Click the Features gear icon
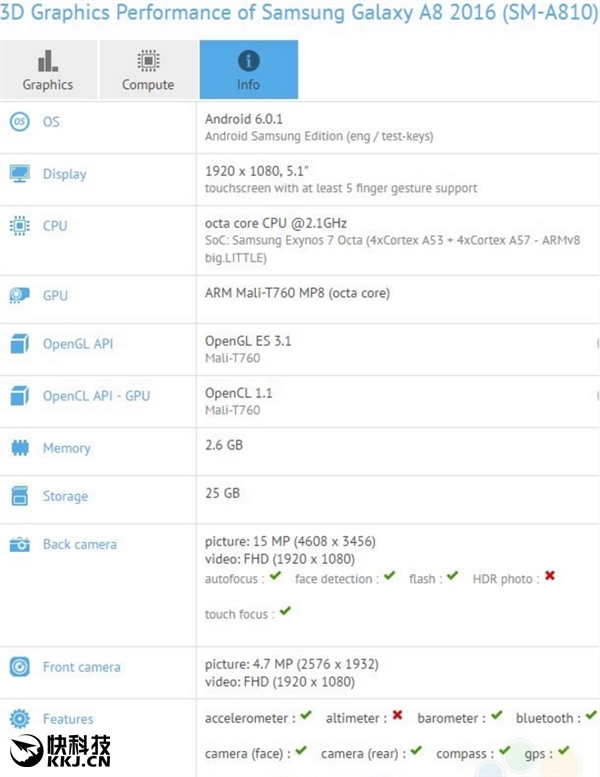 (x=19, y=719)
